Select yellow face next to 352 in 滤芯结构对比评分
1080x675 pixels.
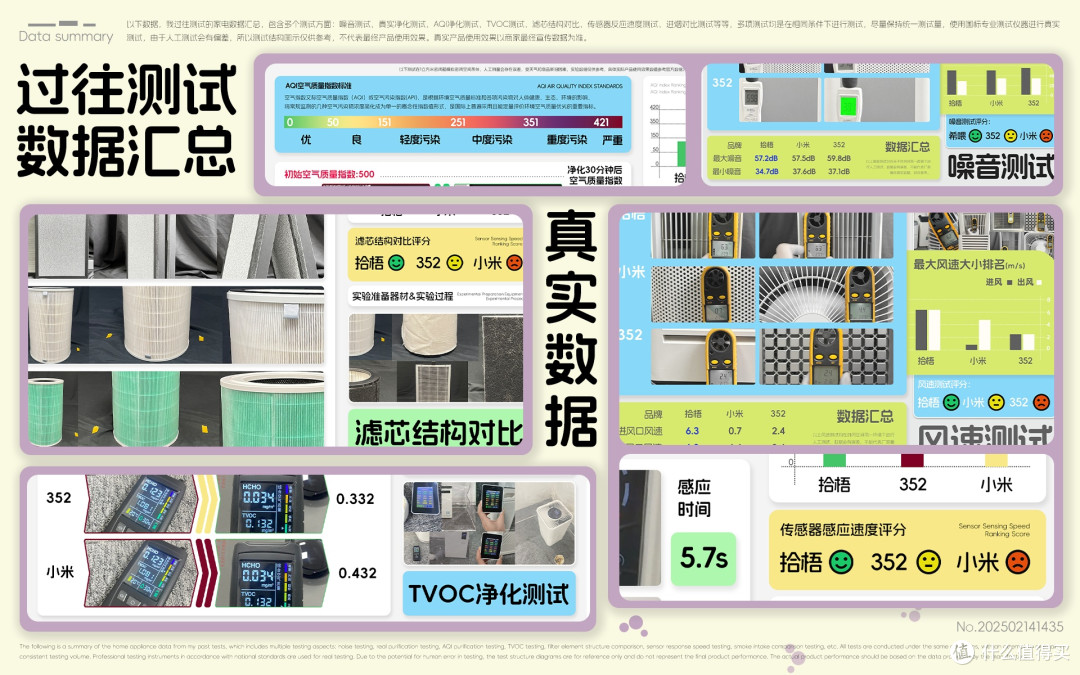[455, 262]
